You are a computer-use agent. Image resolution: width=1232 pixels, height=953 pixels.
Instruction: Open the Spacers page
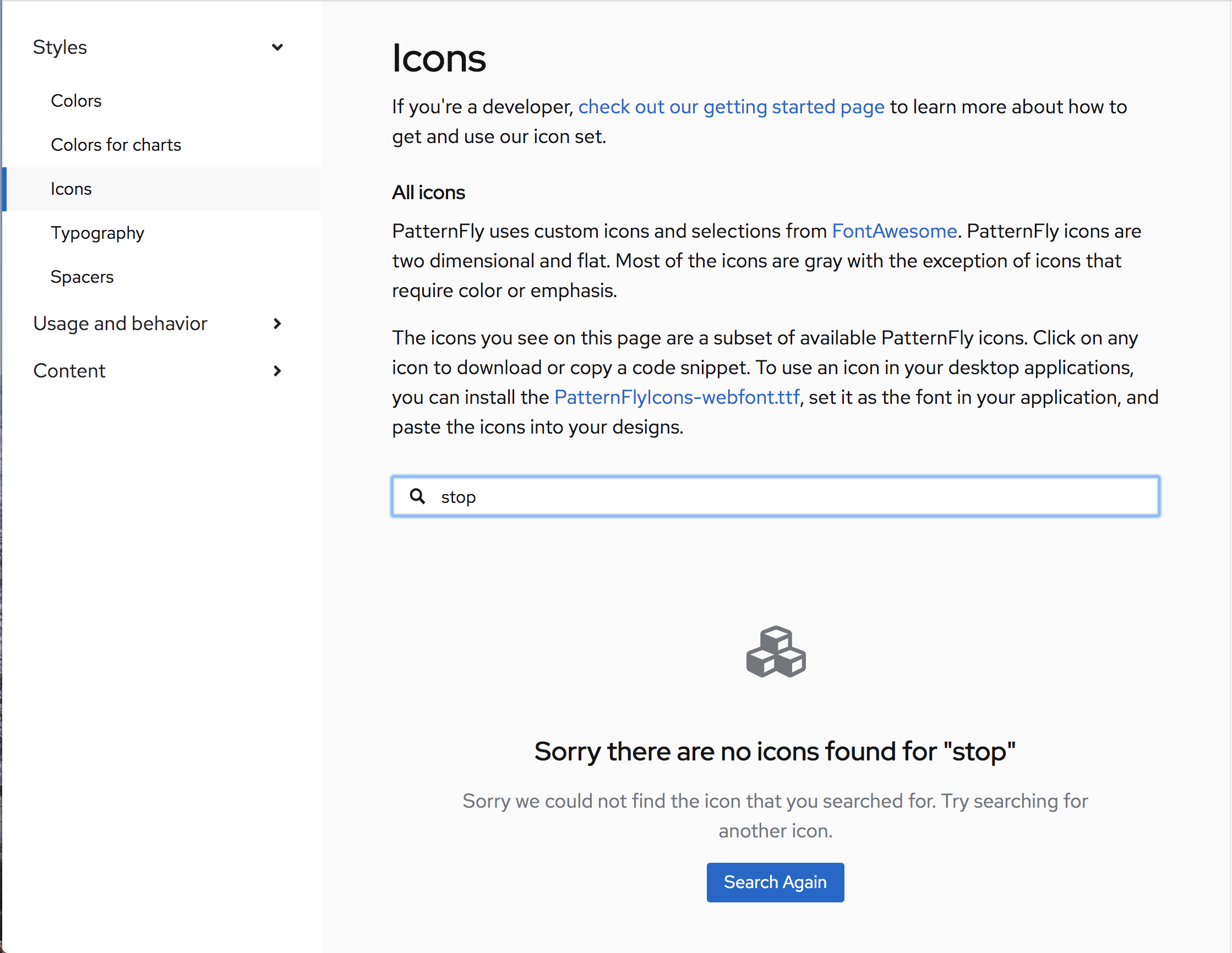pos(83,277)
